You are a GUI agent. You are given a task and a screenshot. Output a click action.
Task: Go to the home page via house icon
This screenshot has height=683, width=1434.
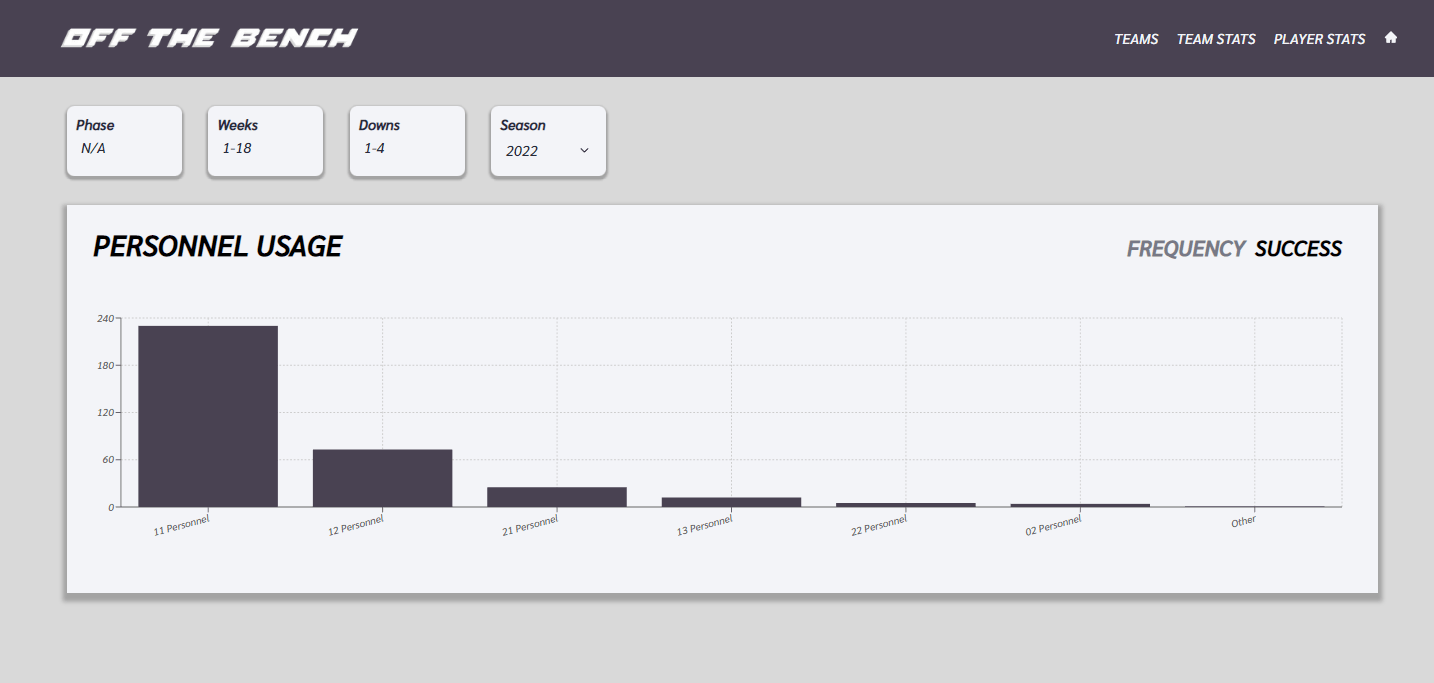click(1390, 38)
